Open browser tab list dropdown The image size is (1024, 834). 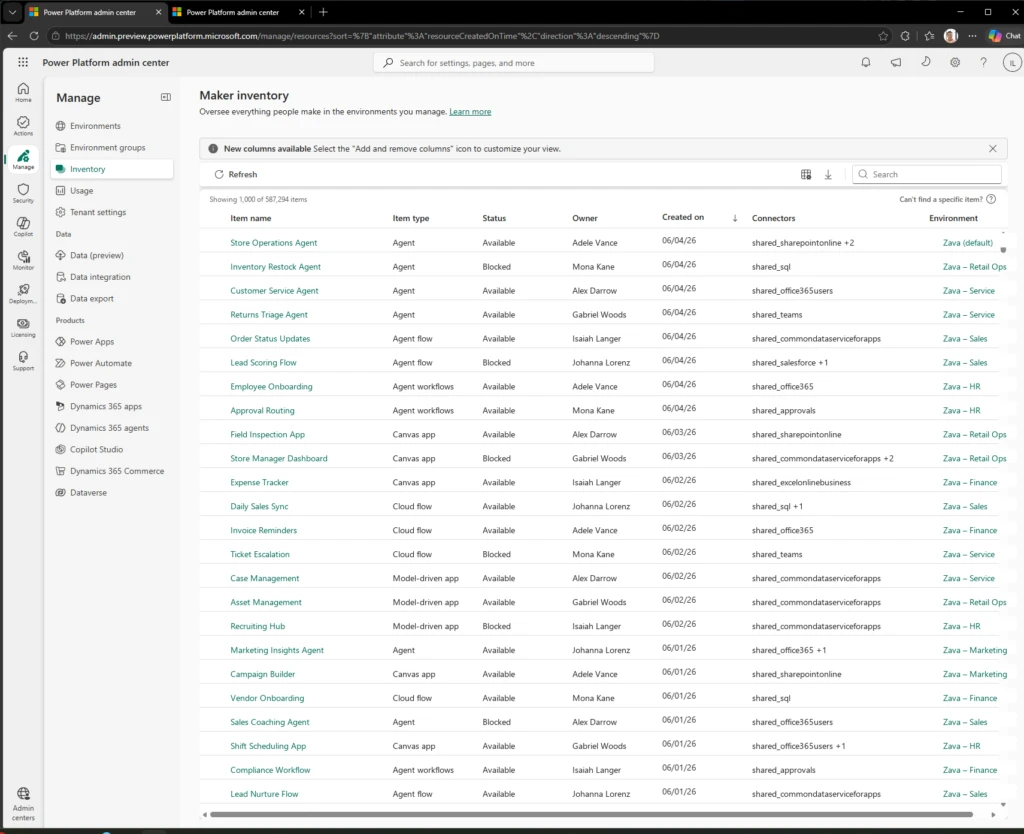point(12,12)
